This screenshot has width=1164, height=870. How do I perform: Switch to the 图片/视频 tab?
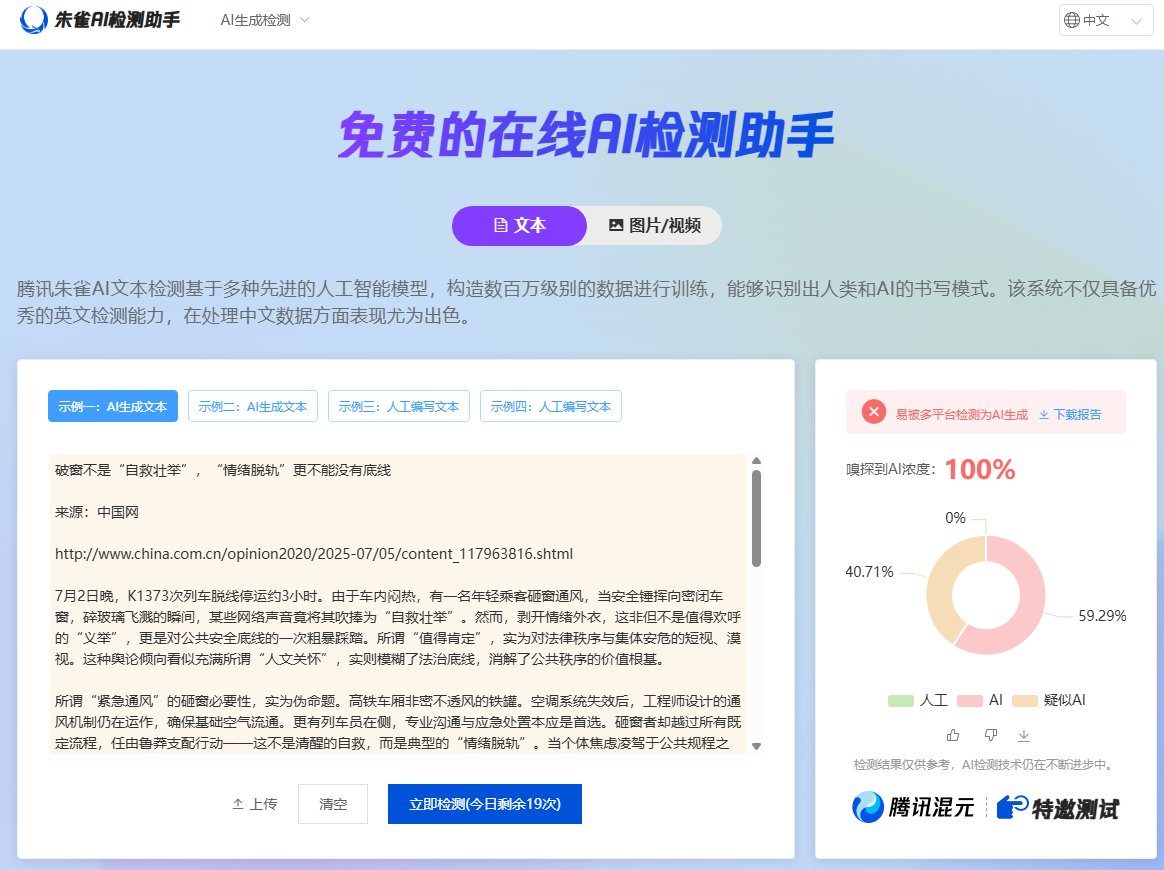point(653,225)
